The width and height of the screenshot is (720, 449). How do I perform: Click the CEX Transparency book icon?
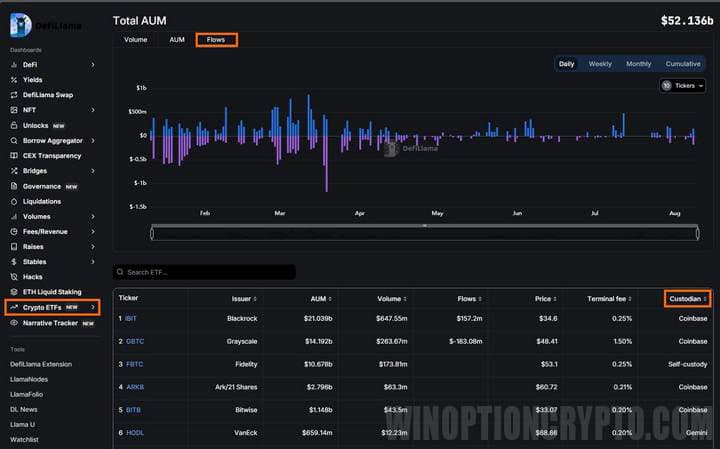[14, 156]
